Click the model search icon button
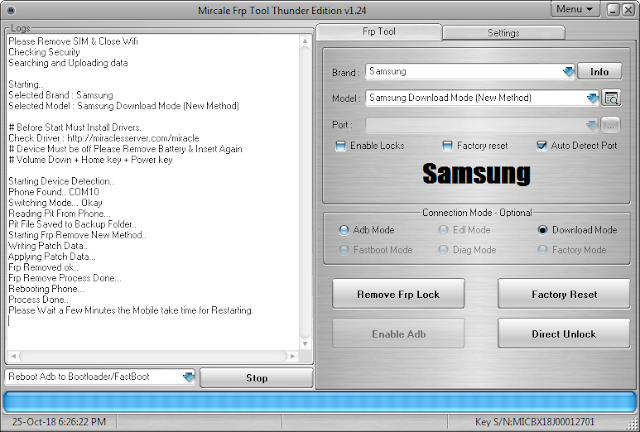 coord(611,98)
